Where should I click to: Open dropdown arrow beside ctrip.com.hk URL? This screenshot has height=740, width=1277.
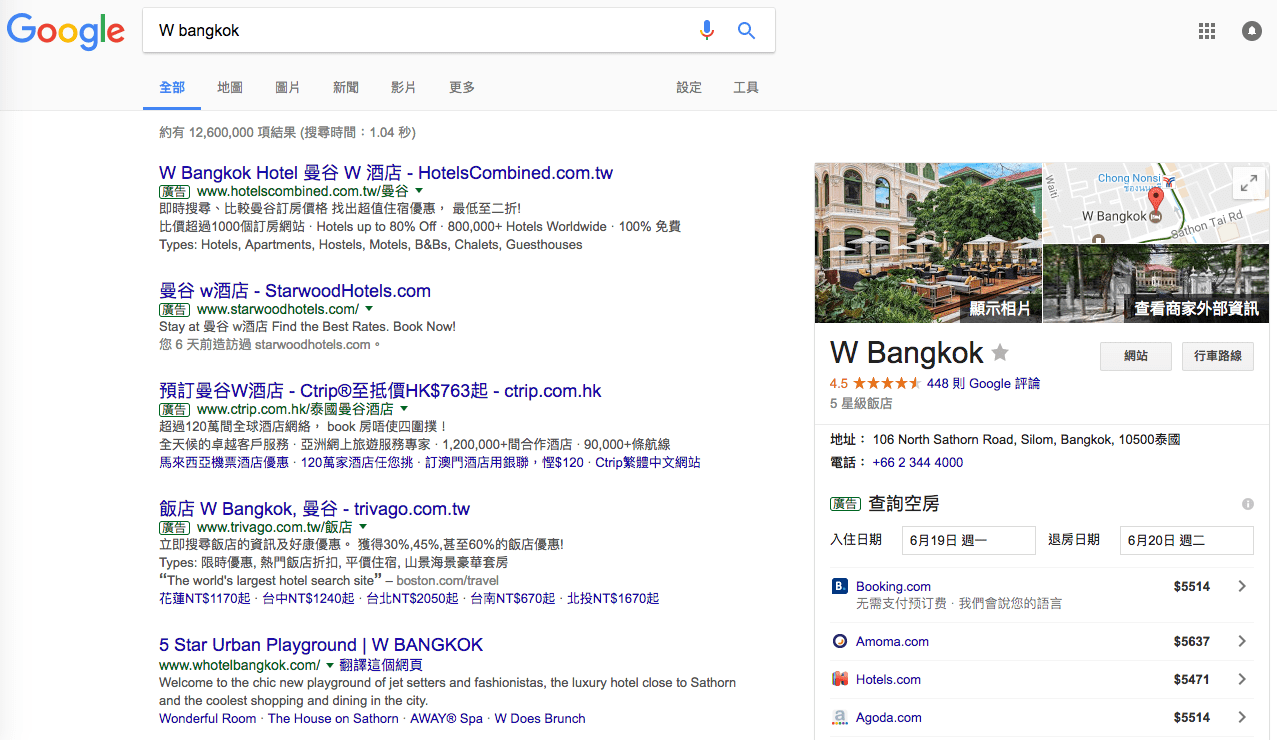pos(404,409)
